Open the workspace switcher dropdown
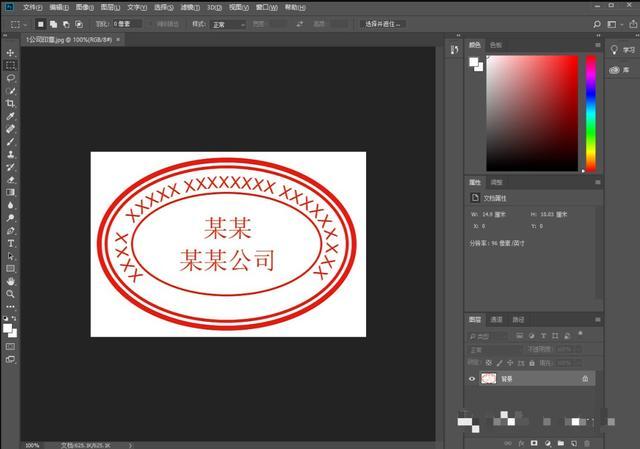This screenshot has height=449, width=640. (x=615, y=24)
